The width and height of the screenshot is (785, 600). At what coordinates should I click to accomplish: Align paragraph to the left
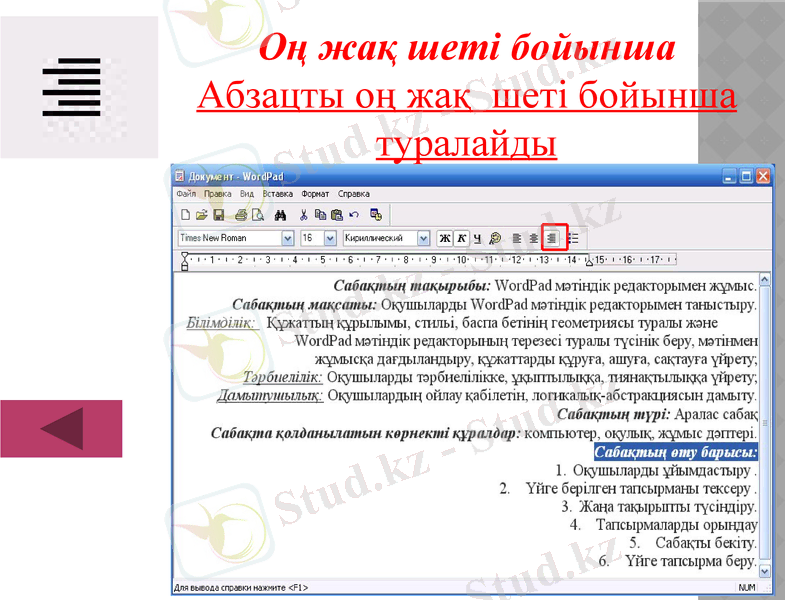click(x=517, y=238)
